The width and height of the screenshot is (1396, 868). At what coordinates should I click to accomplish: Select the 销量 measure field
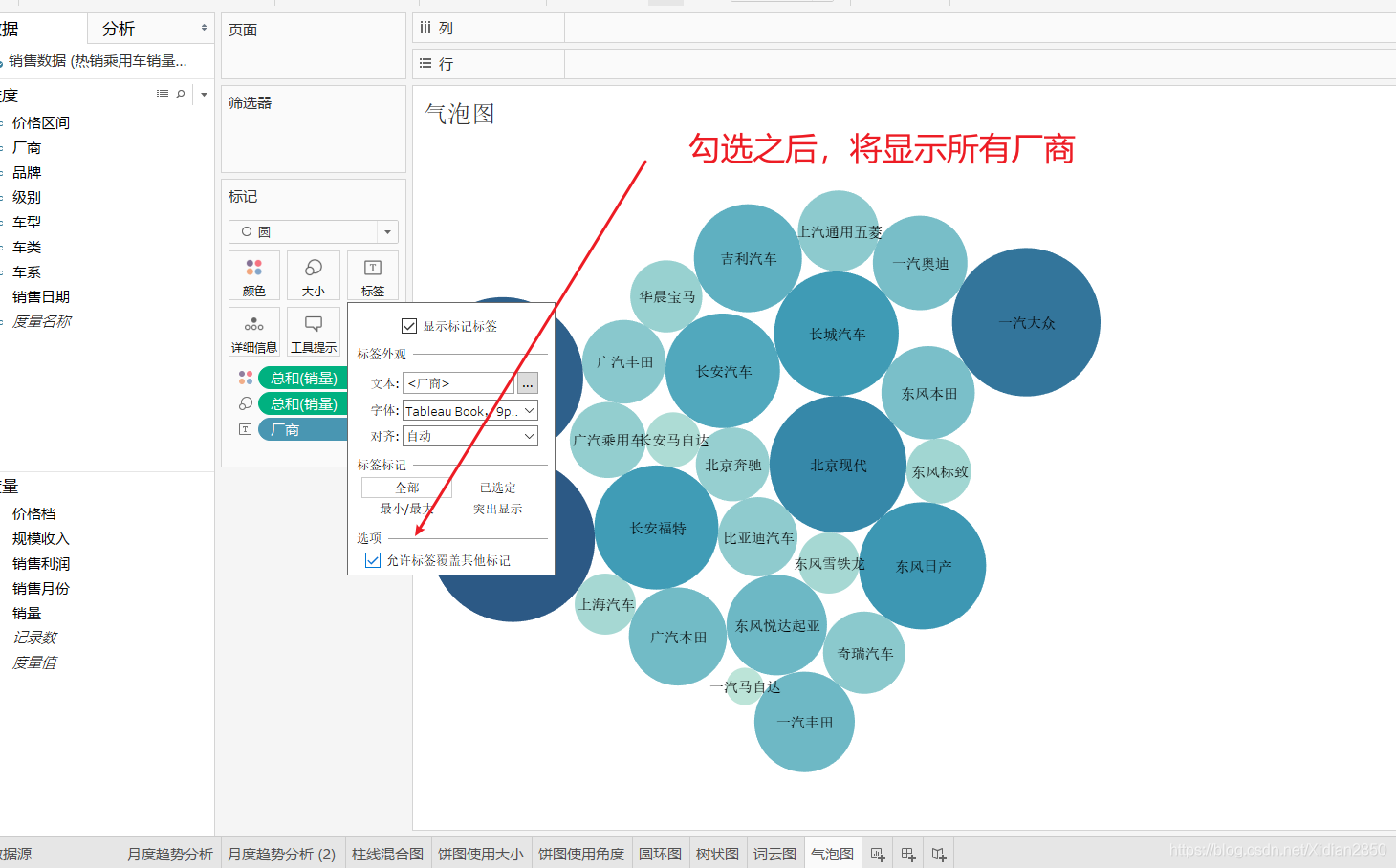tap(27, 613)
